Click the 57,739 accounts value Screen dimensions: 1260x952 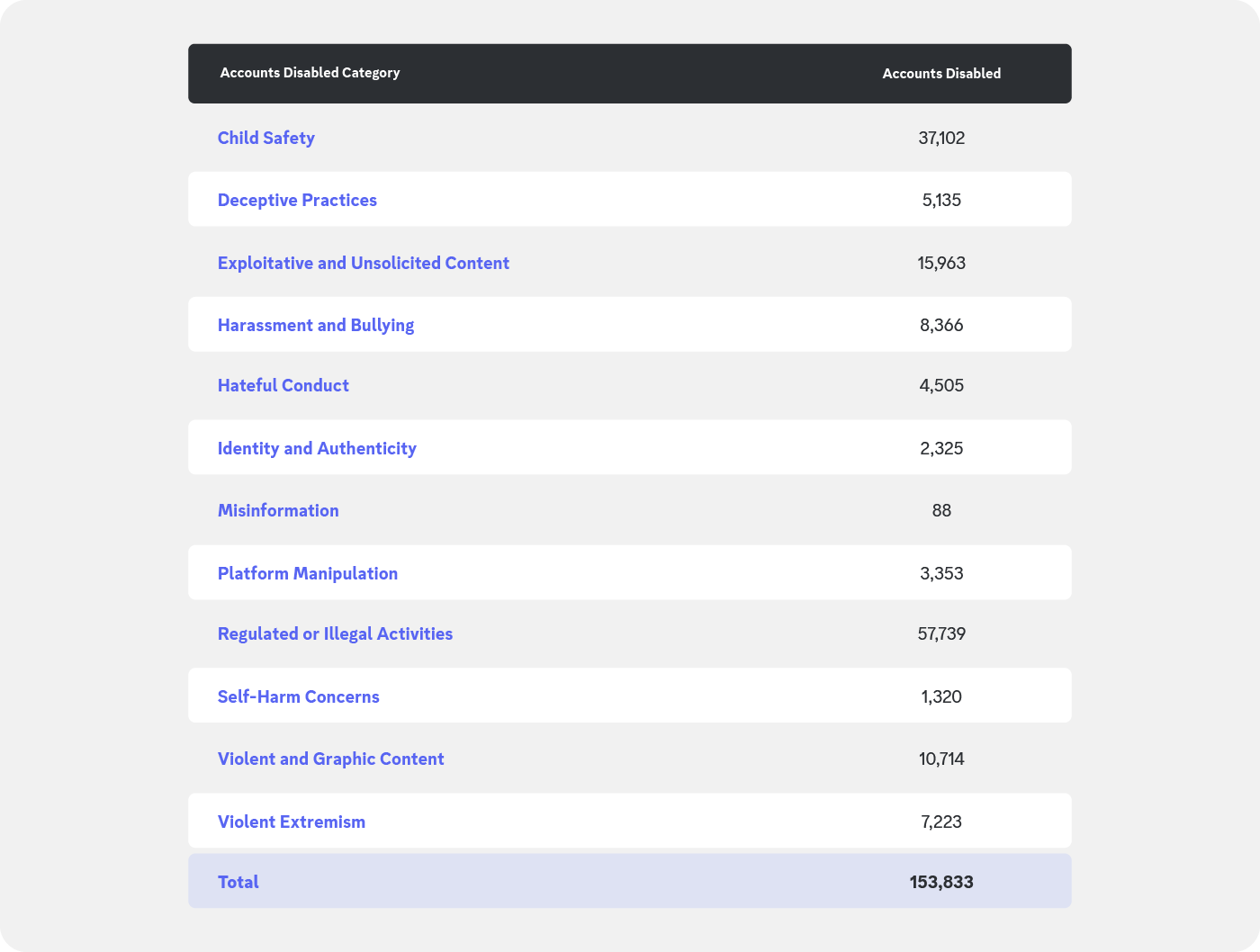pyautogui.click(x=941, y=633)
